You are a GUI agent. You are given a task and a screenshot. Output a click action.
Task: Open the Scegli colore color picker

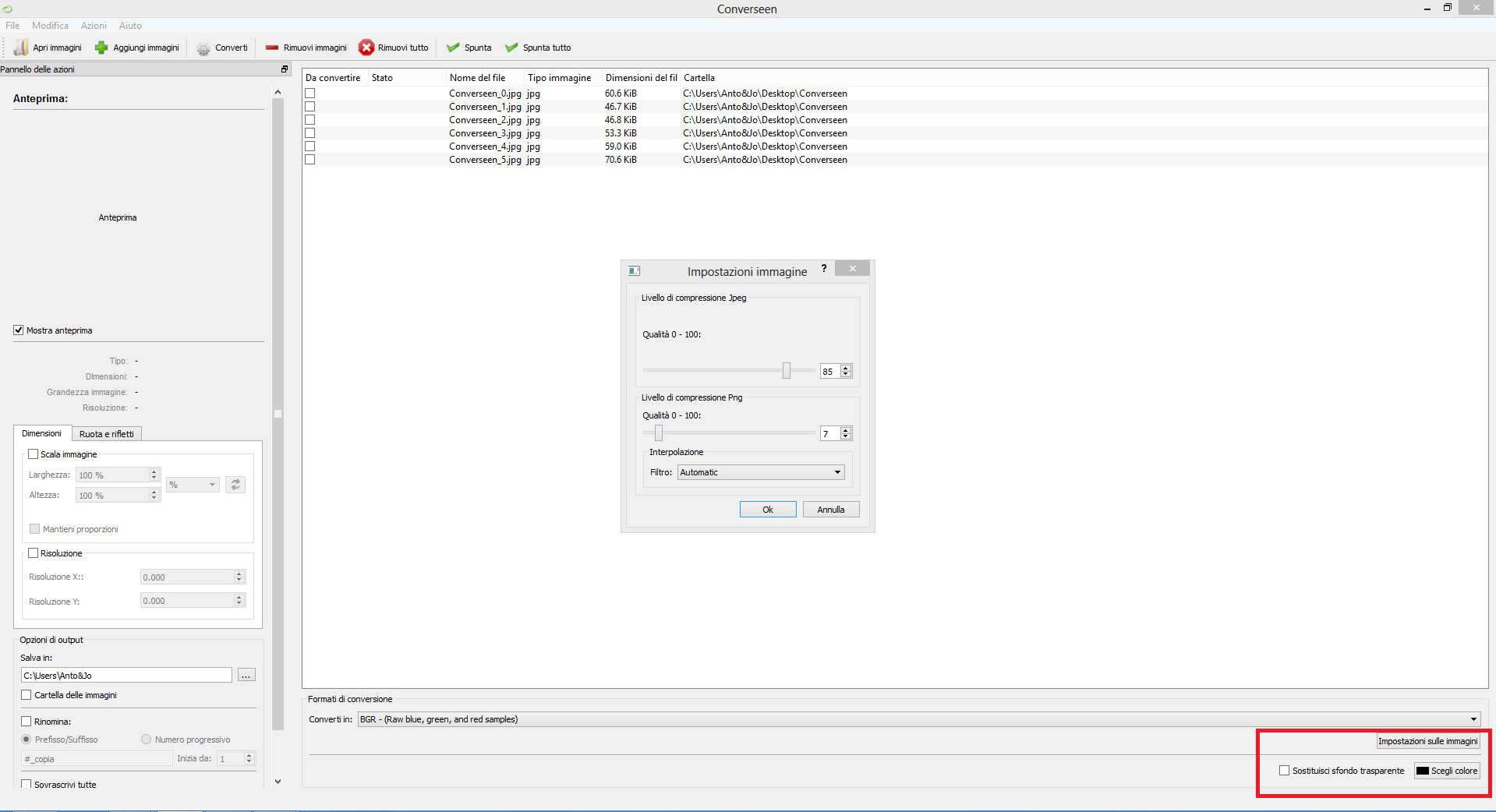click(1447, 771)
